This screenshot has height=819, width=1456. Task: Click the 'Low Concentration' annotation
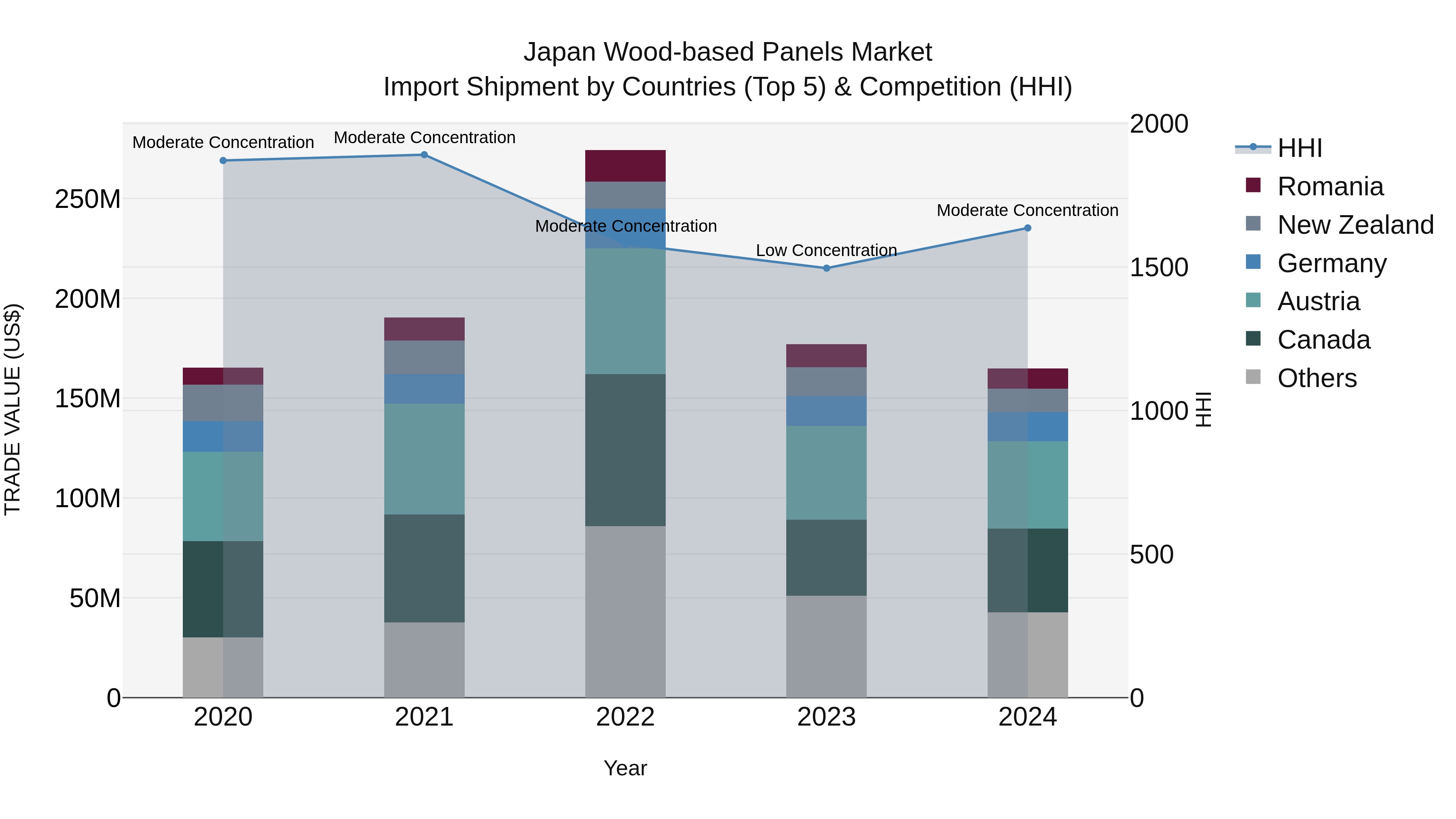click(x=826, y=250)
